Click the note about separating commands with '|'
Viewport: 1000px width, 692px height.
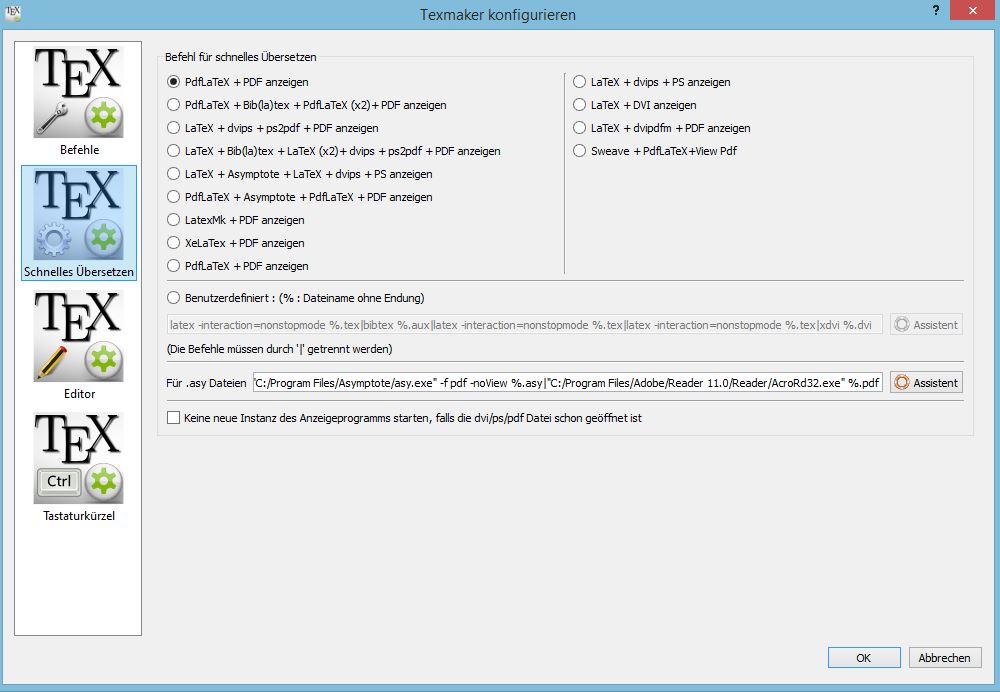(279, 349)
